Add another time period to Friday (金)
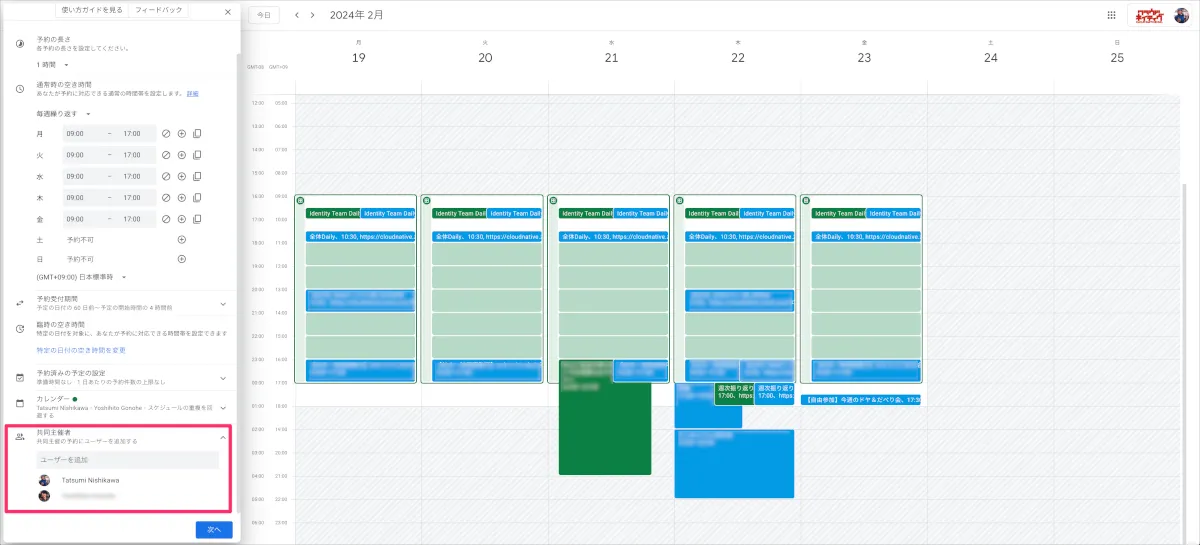 (x=182, y=219)
